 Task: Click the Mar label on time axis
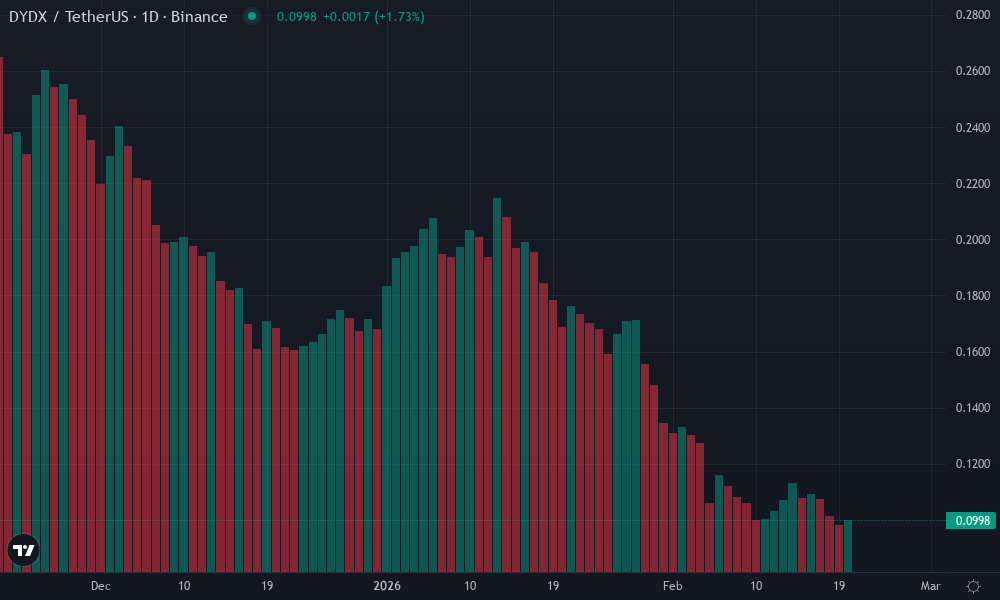point(930,586)
